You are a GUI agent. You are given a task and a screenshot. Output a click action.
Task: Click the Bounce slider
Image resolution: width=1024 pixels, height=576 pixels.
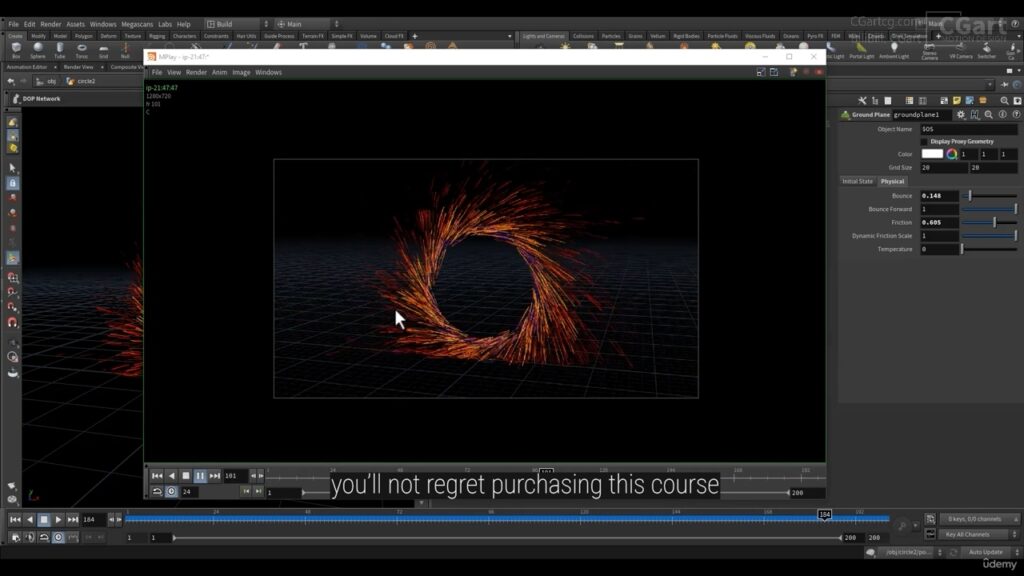point(989,196)
